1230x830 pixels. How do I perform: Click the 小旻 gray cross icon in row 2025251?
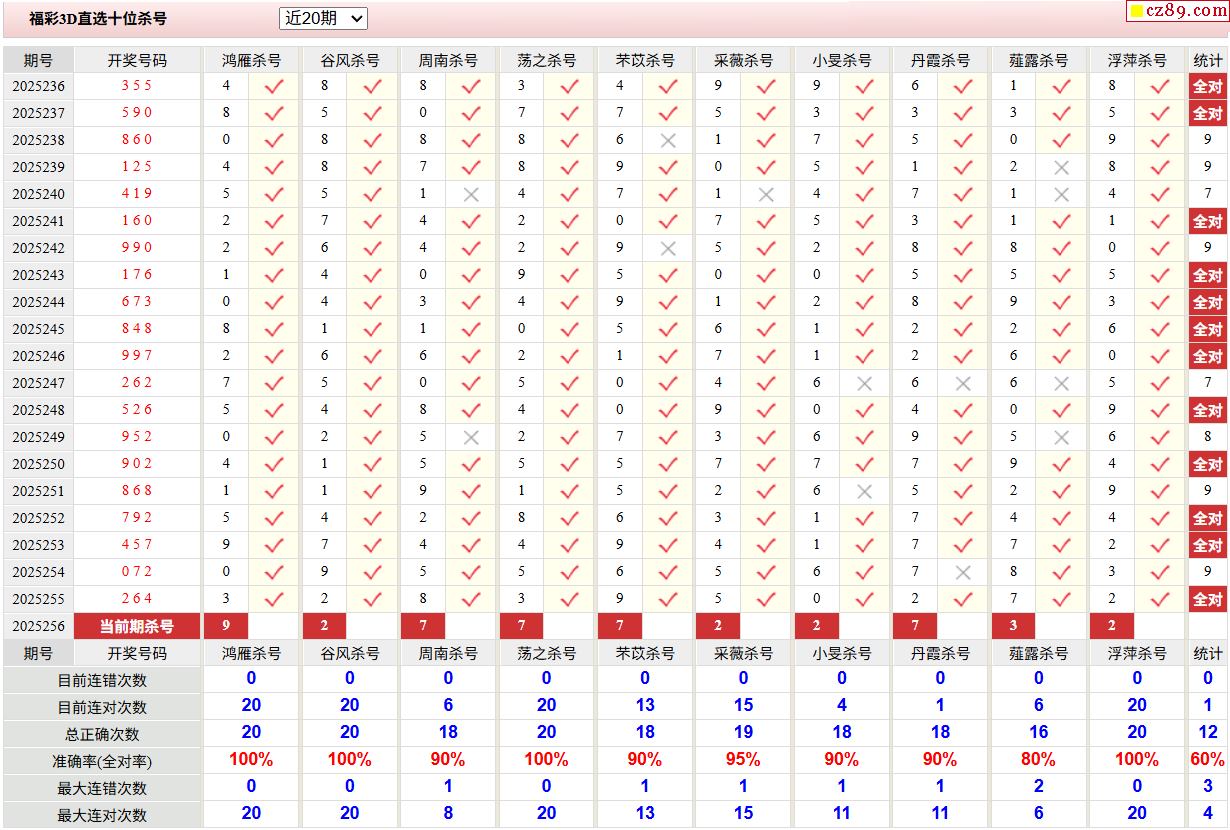click(865, 491)
